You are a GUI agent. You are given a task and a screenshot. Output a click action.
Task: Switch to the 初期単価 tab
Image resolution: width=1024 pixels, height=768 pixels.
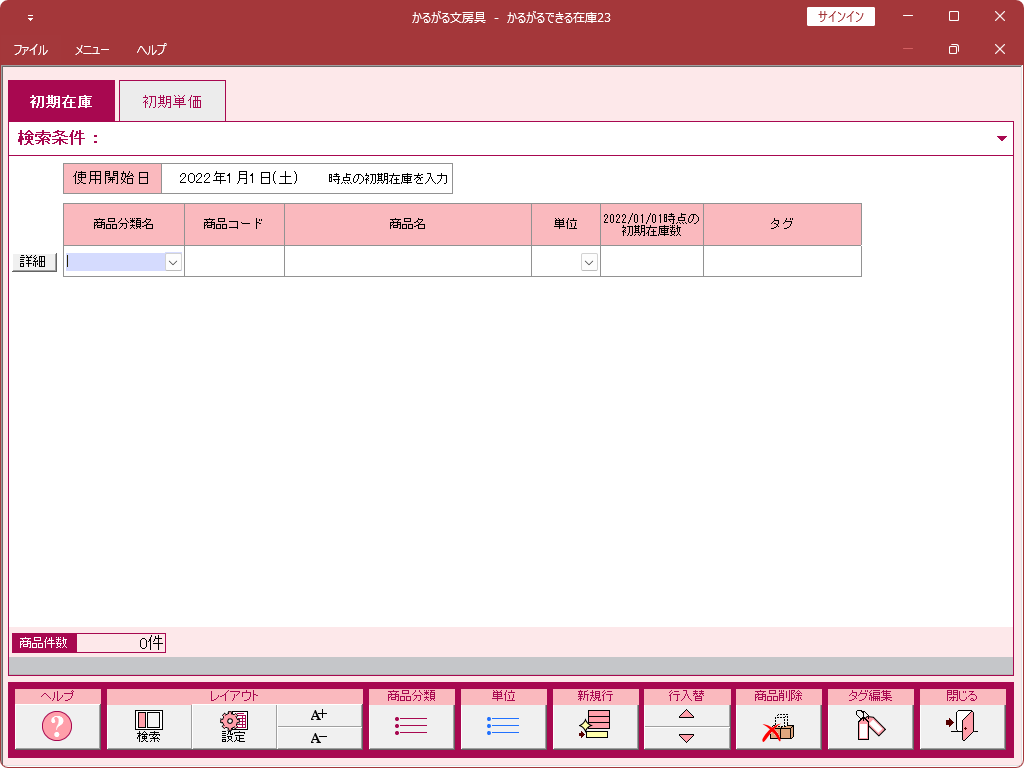(x=172, y=101)
